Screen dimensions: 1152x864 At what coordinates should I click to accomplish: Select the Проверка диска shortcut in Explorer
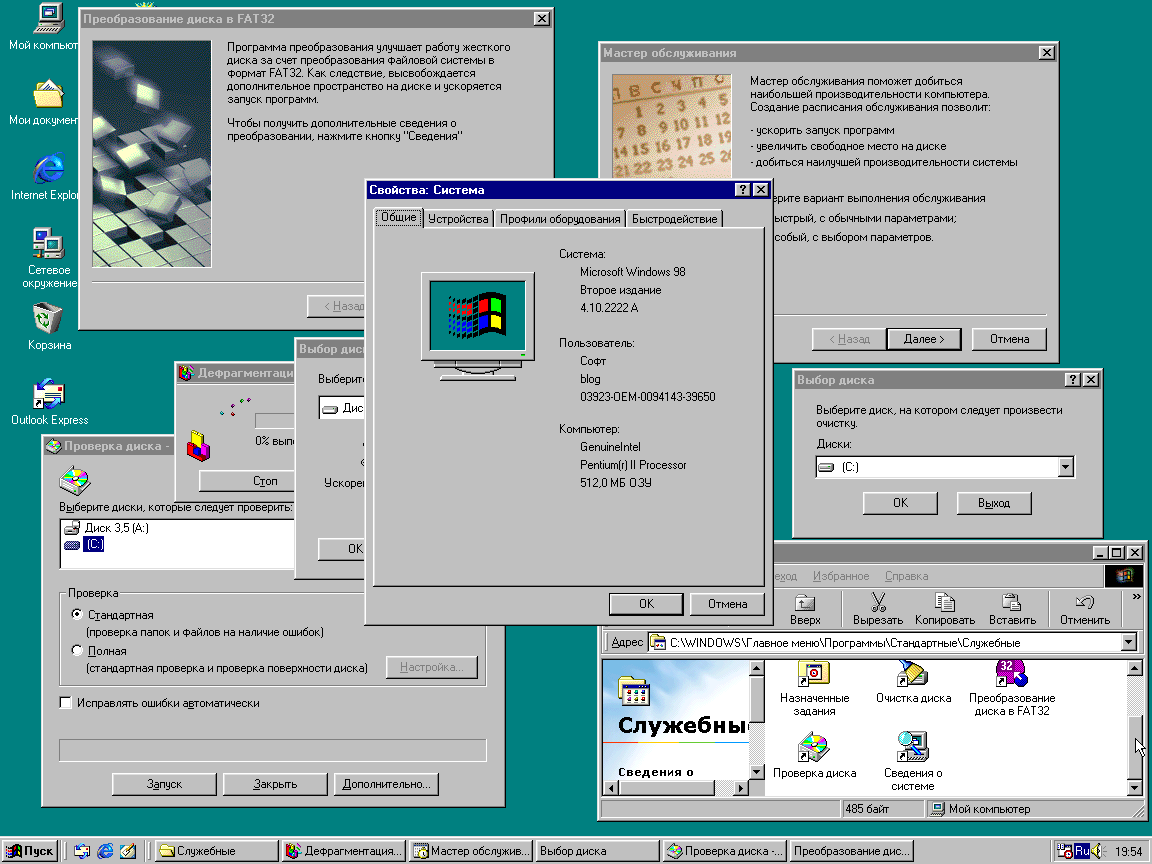814,748
